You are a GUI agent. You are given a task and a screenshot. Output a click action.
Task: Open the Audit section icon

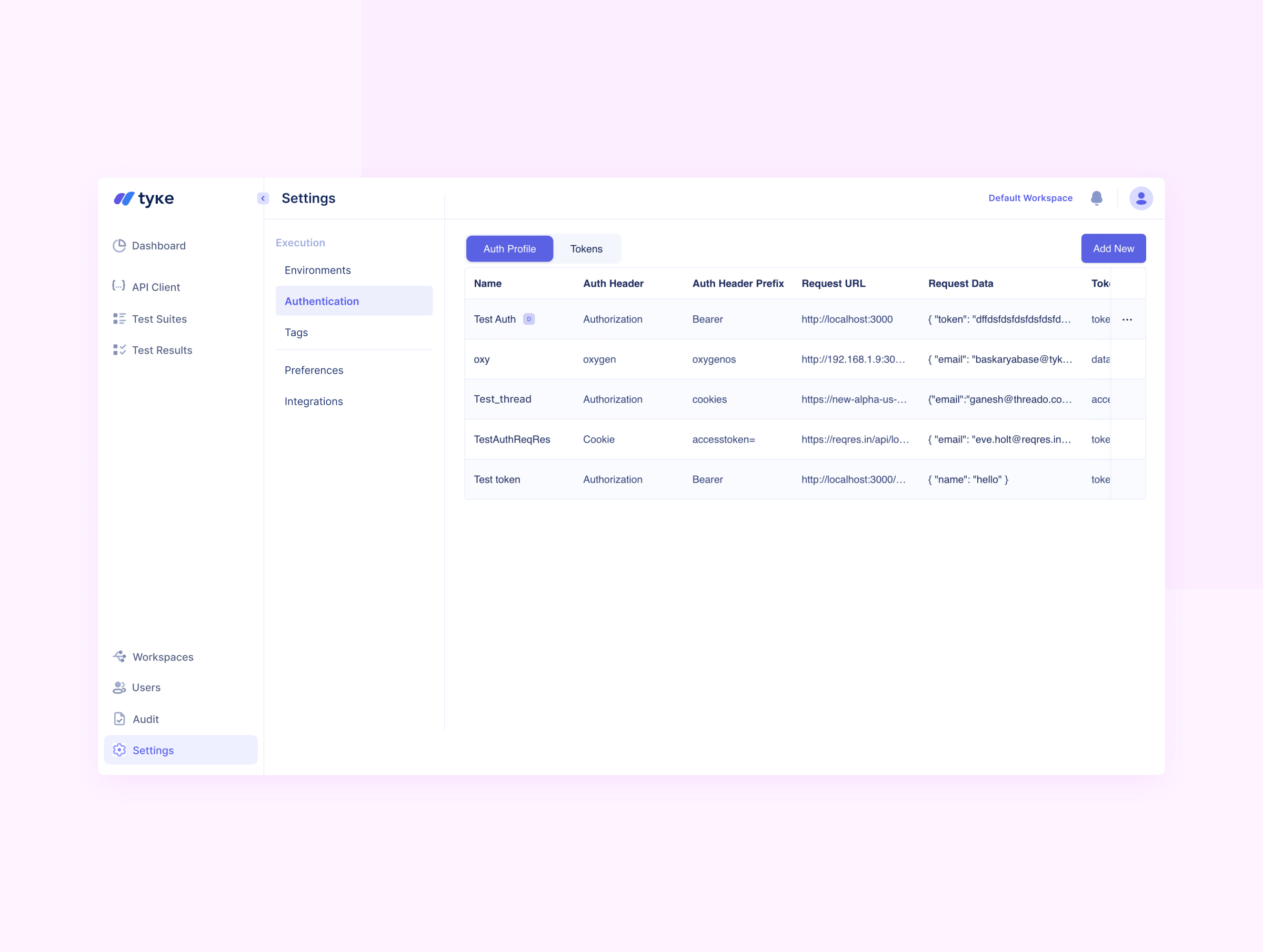click(119, 719)
